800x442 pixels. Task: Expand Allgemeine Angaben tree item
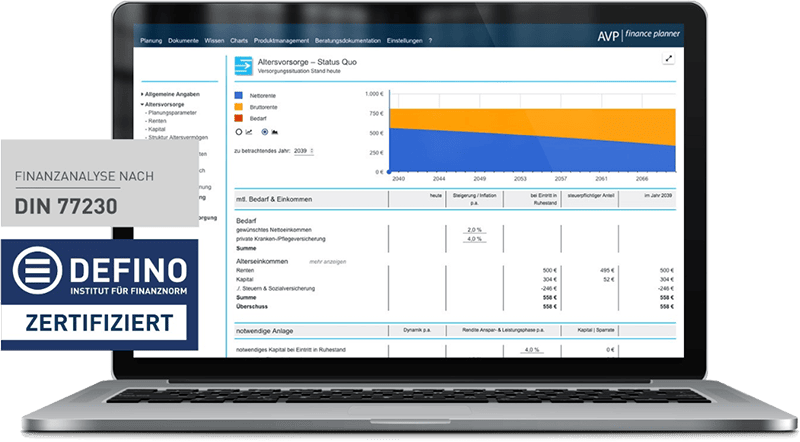pos(170,94)
